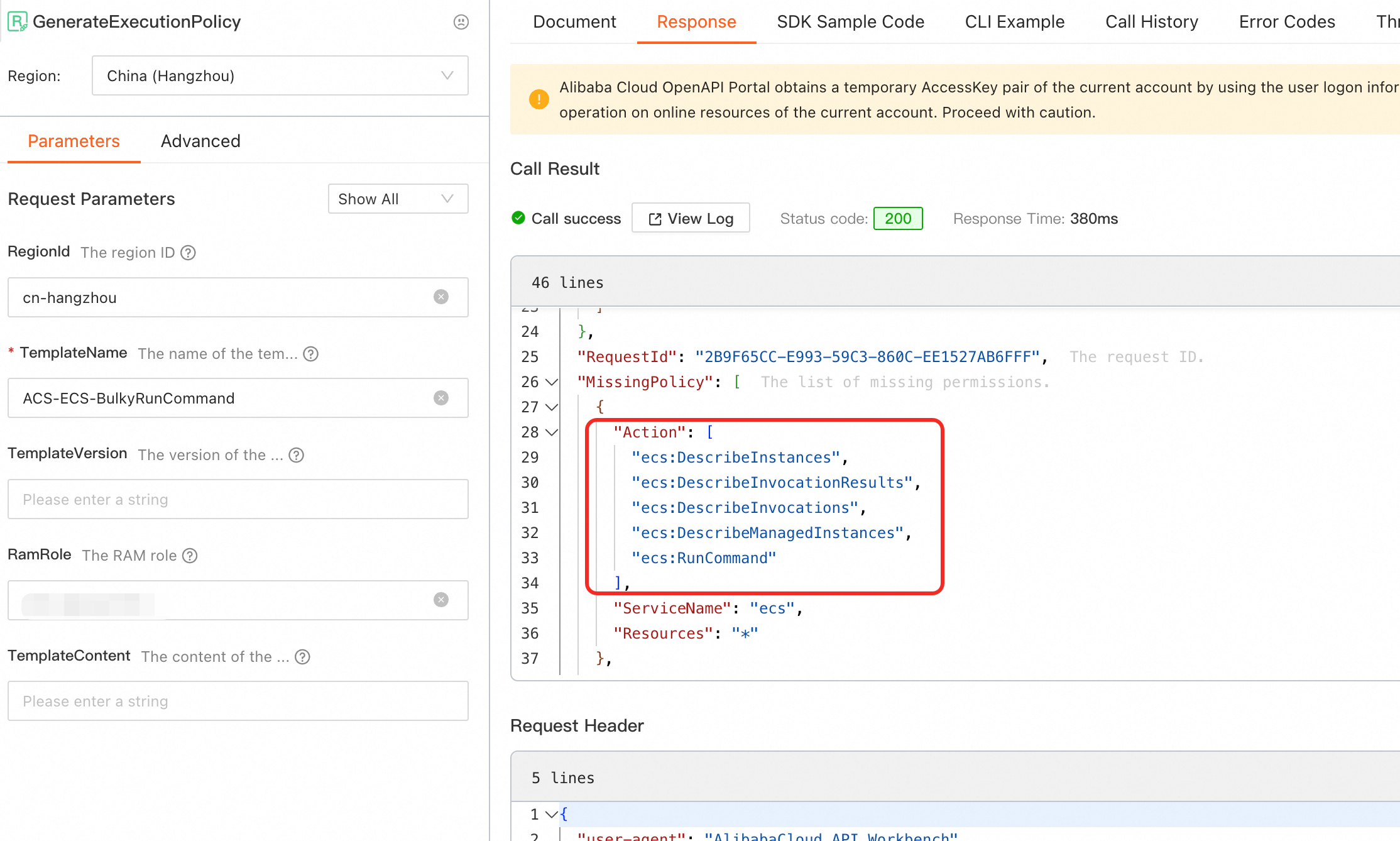1400x841 pixels.
Task: Open help tooltip for TemplateName
Action: coord(310,354)
